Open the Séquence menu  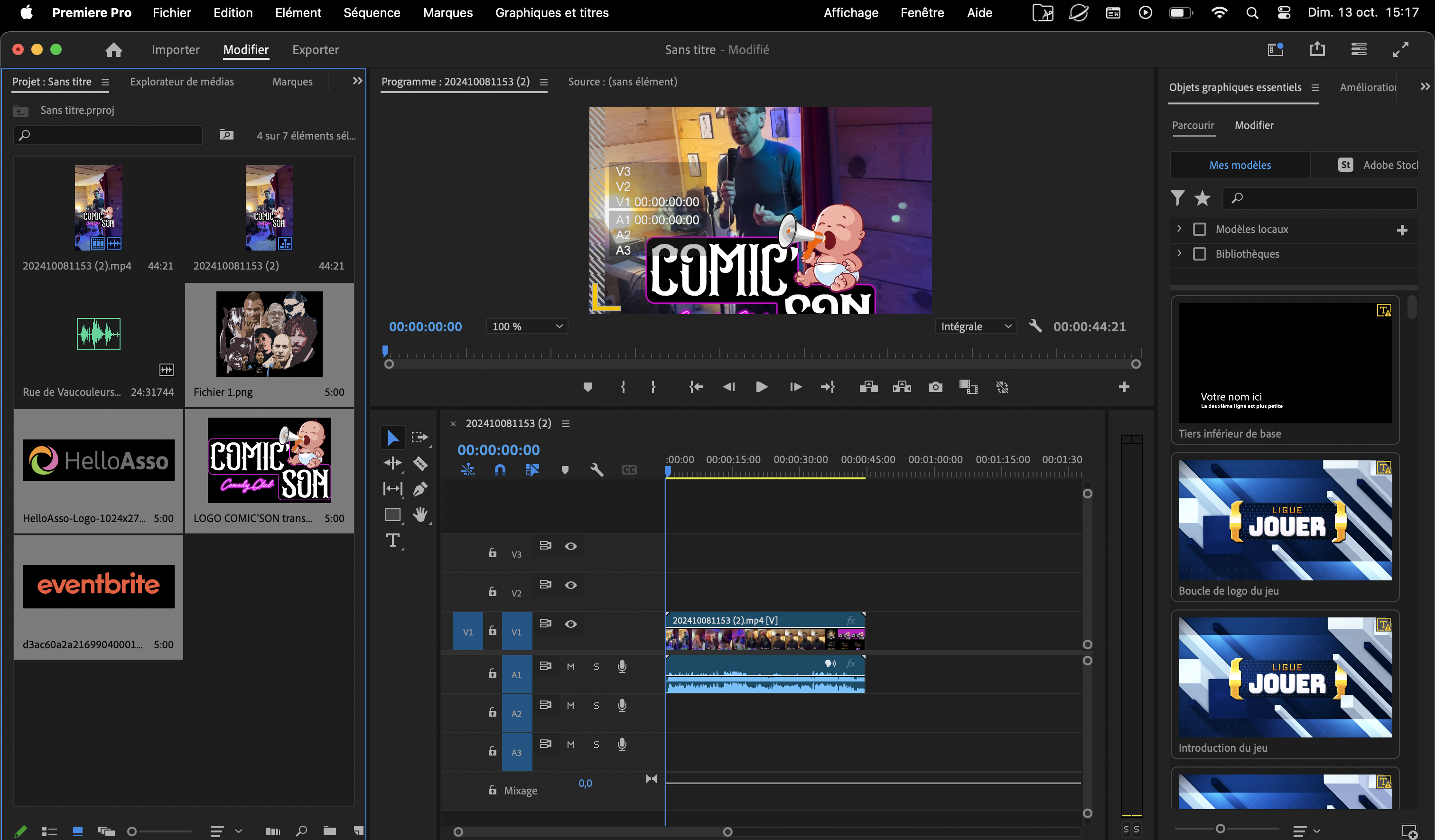(x=372, y=12)
